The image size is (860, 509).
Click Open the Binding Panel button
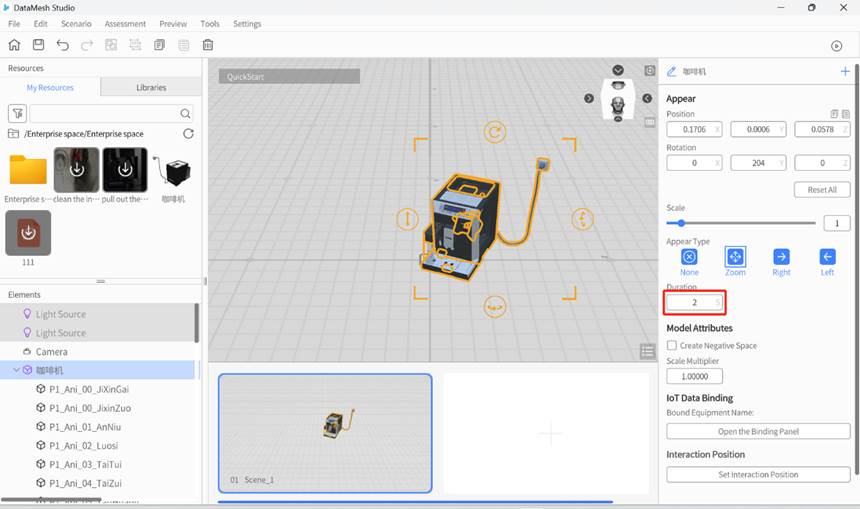click(758, 432)
